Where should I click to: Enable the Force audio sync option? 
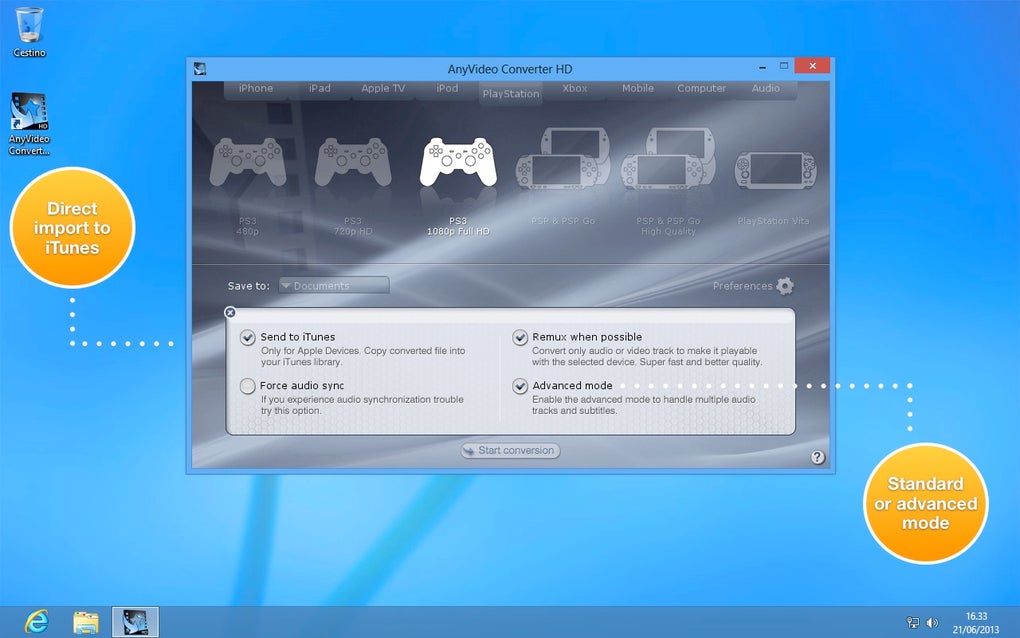pos(248,386)
